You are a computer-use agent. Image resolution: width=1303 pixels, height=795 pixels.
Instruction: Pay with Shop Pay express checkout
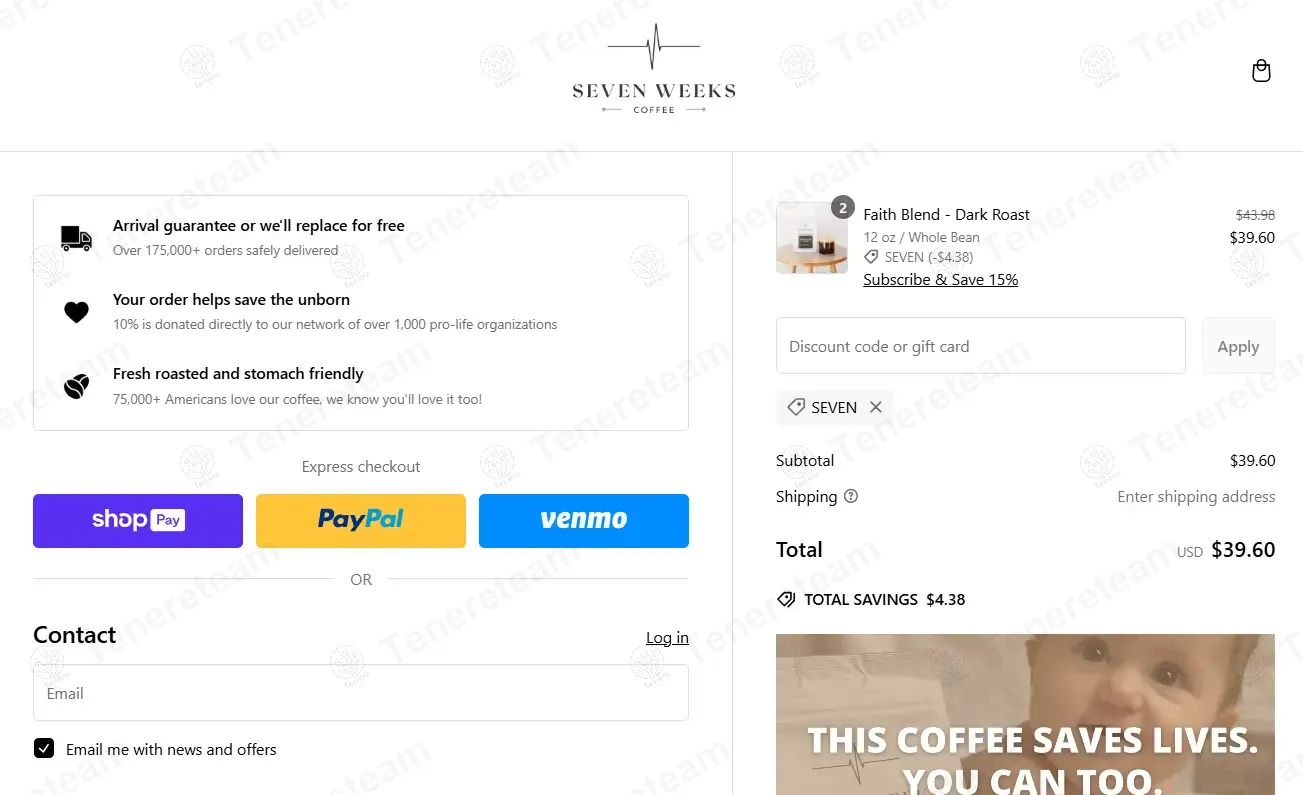click(138, 520)
